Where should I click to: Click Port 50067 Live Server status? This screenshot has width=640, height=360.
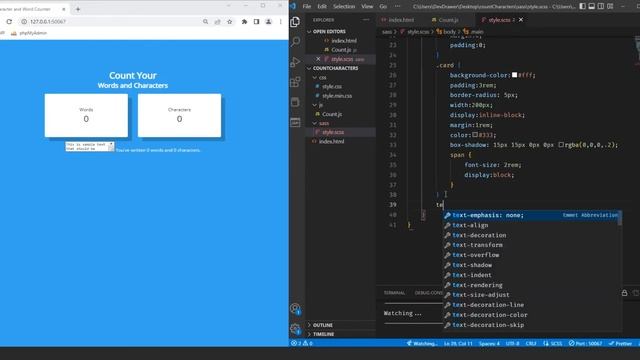tap(585, 343)
